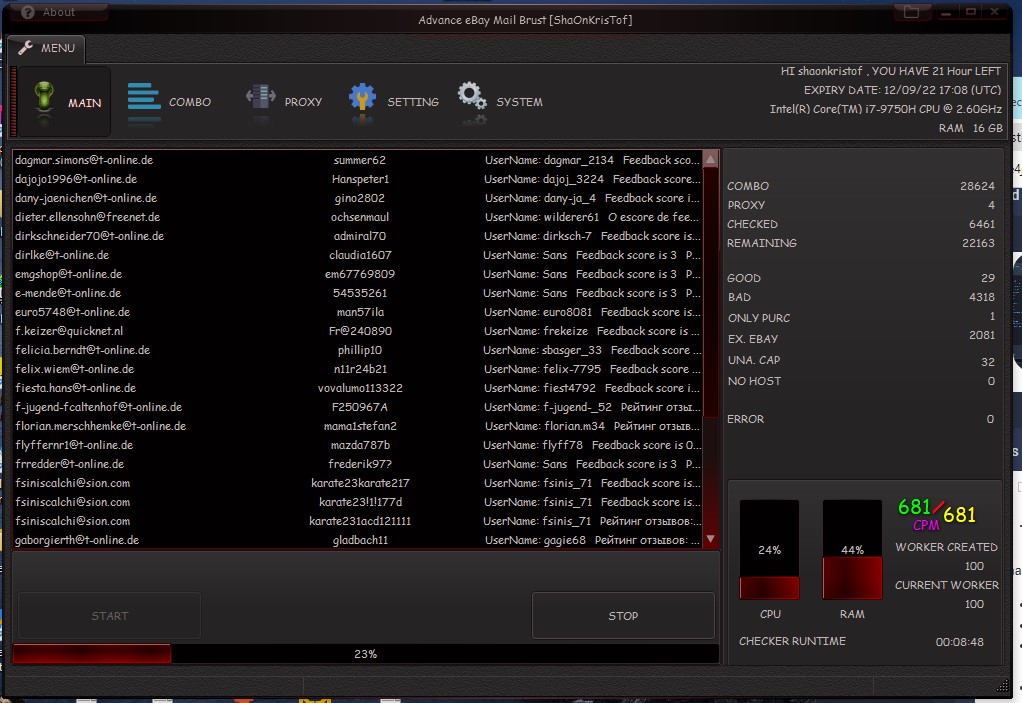Click the 681 CPM counter
Viewport: 1022px width, 703px height.
click(x=937, y=513)
